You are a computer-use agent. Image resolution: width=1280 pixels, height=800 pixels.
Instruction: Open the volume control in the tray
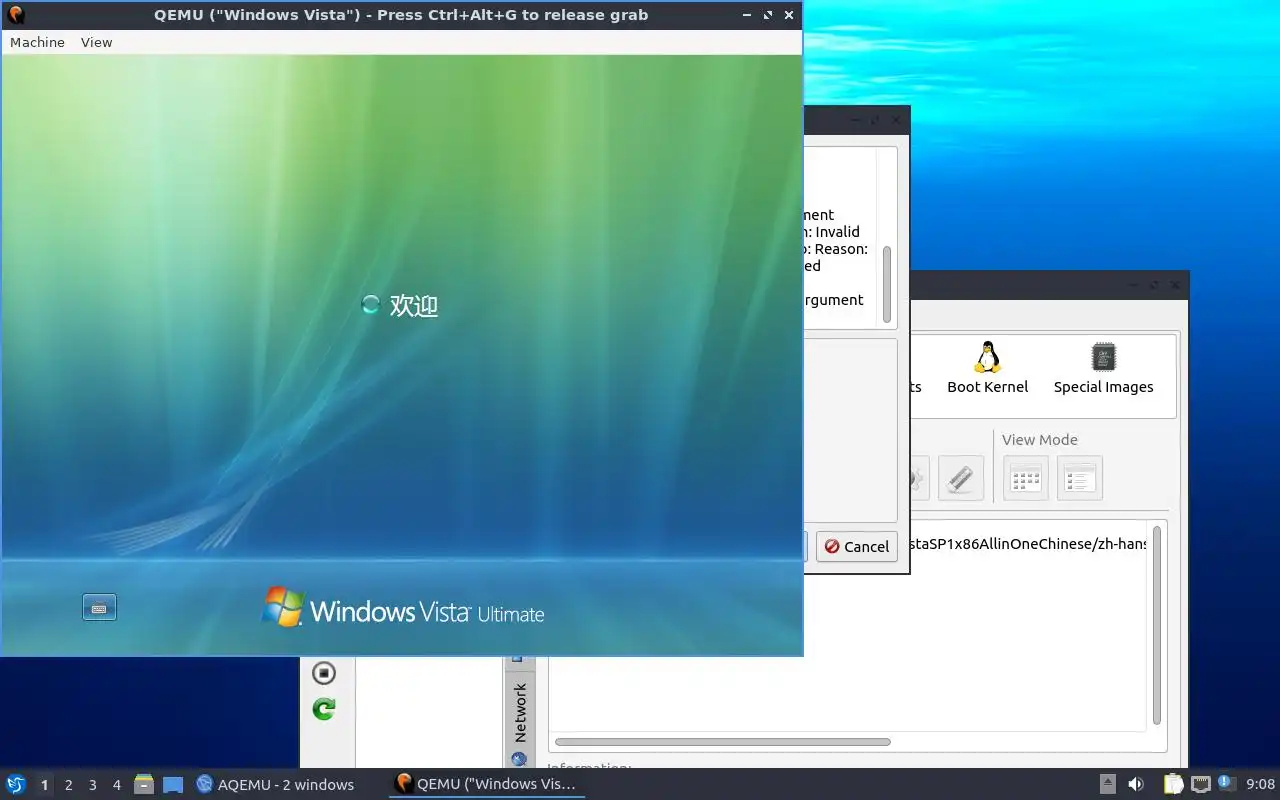(x=1136, y=784)
